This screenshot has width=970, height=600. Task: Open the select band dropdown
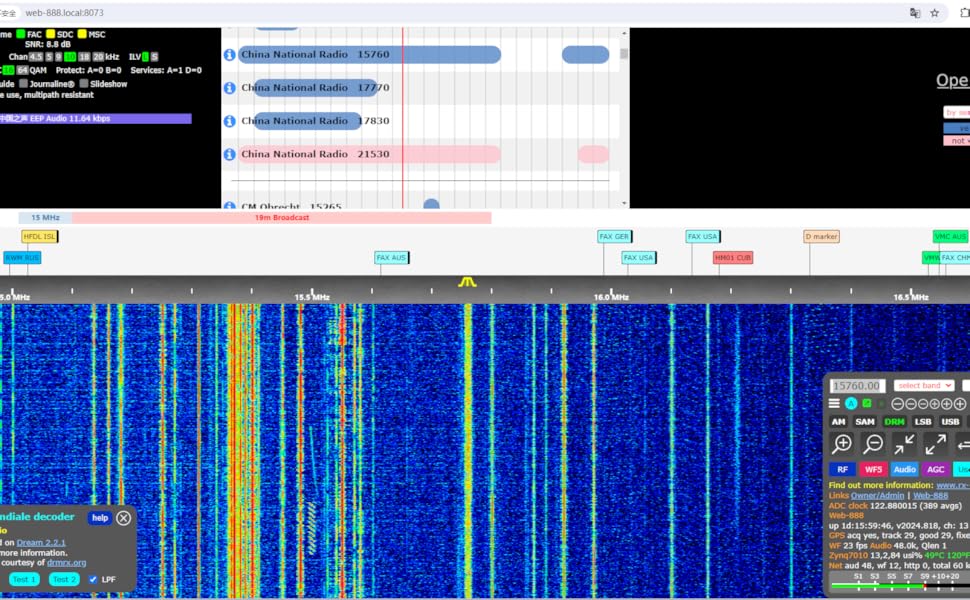[x=923, y=386]
